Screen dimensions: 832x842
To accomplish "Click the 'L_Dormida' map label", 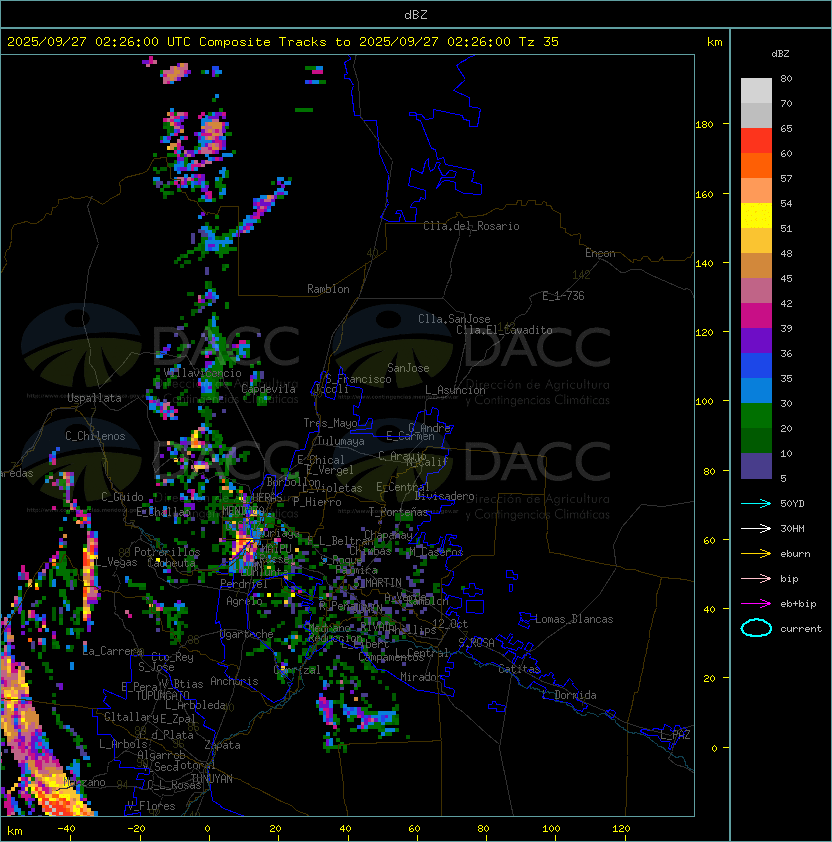I will click(569, 695).
